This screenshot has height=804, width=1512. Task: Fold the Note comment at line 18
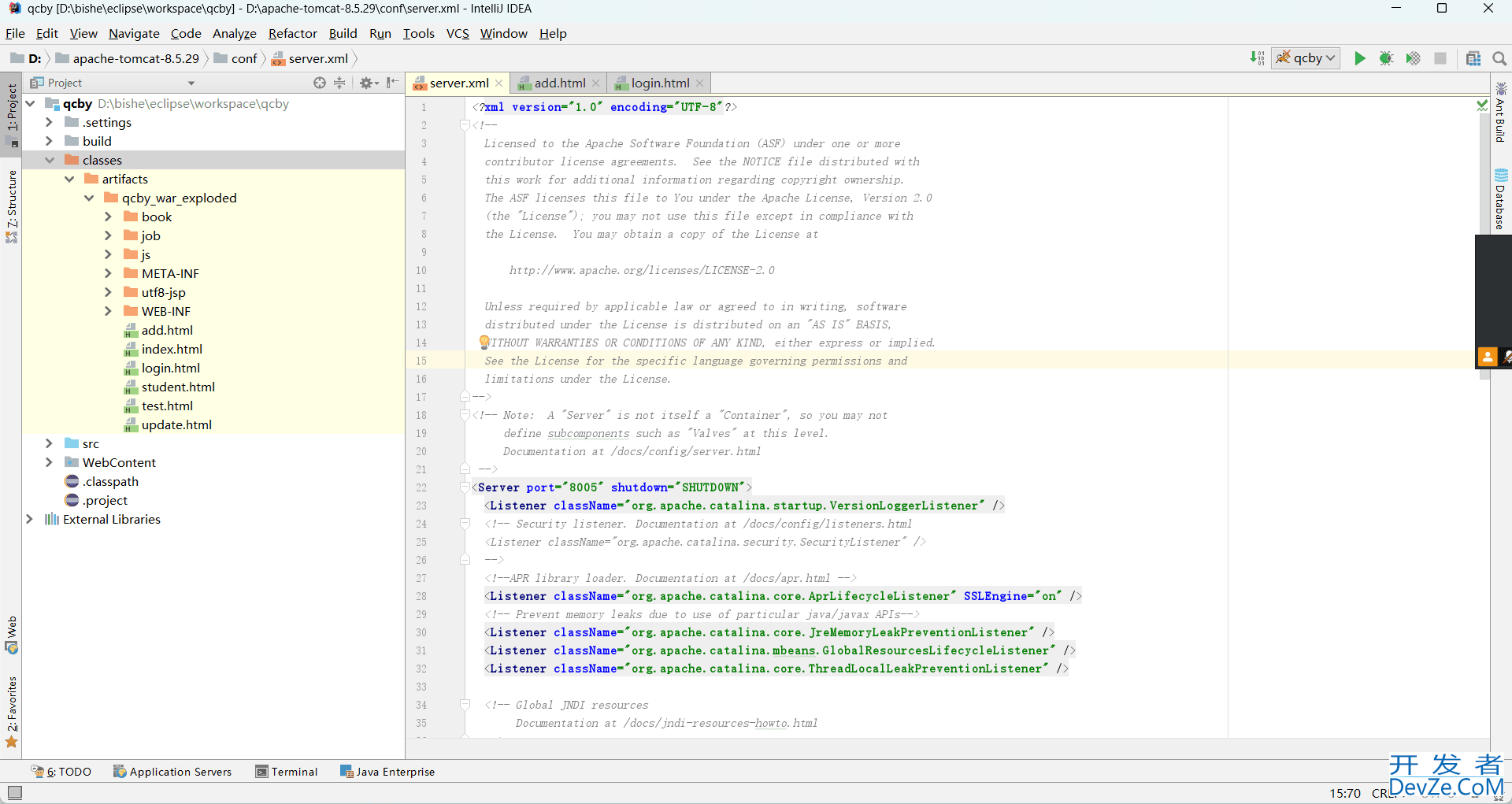tap(465, 415)
